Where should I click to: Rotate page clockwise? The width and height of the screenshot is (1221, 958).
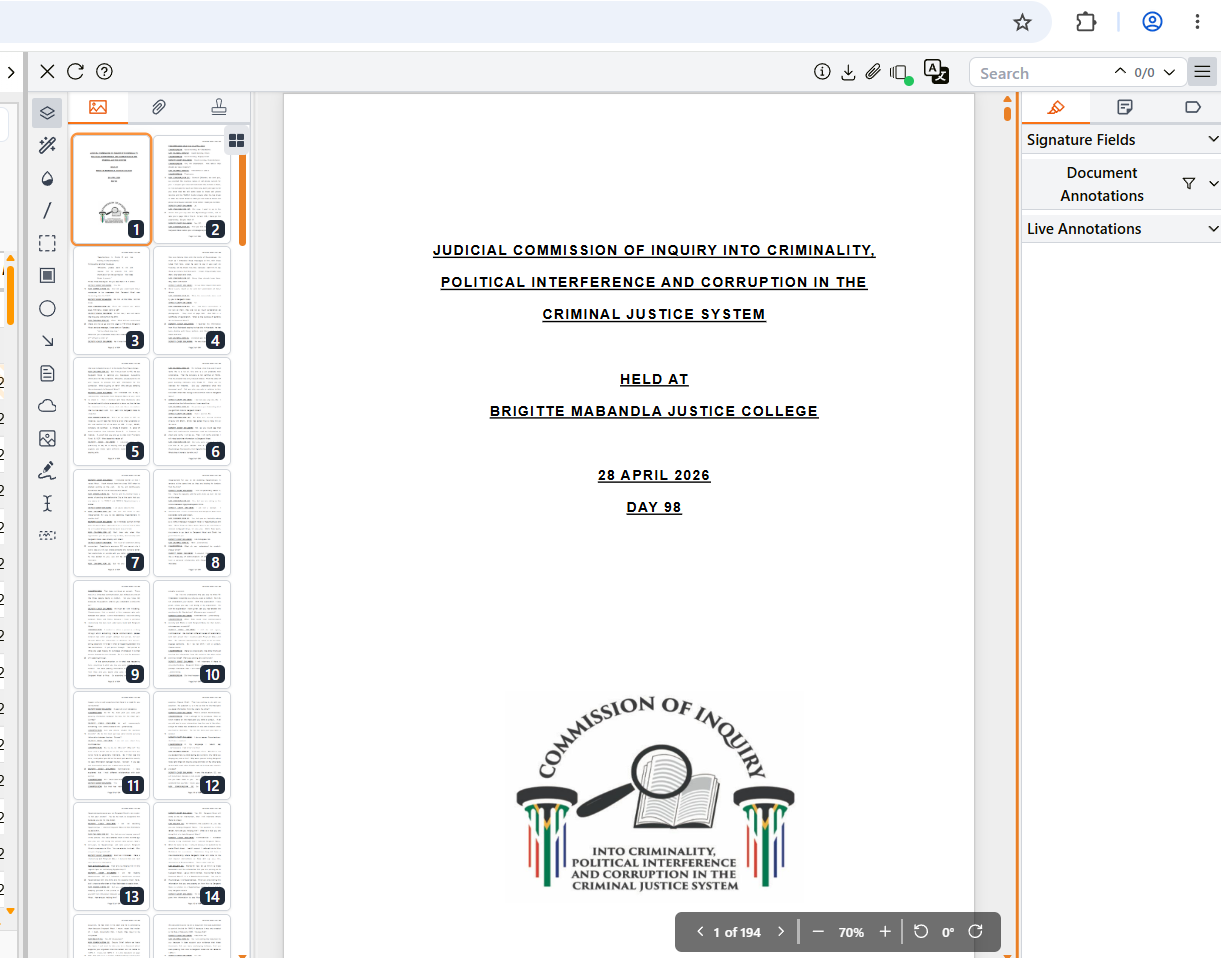tap(976, 932)
